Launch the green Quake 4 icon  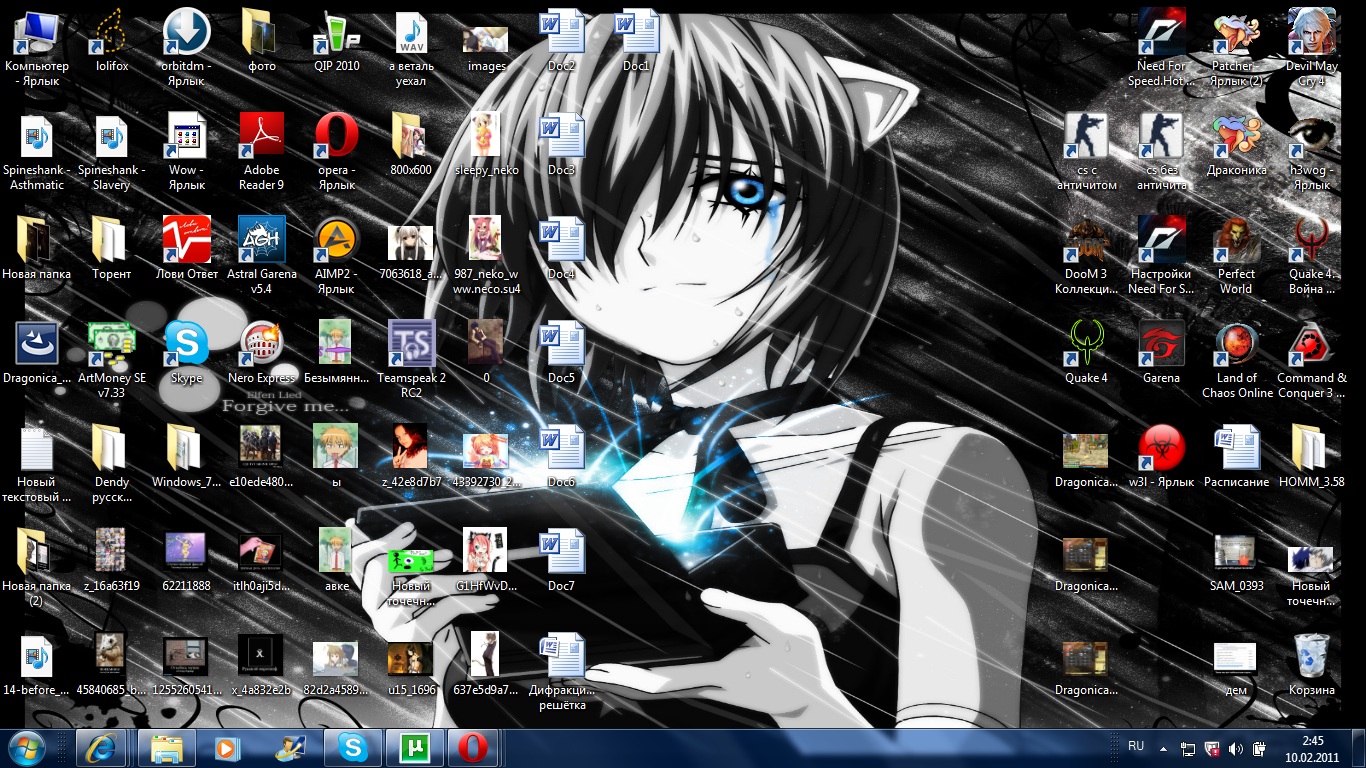click(x=1086, y=344)
